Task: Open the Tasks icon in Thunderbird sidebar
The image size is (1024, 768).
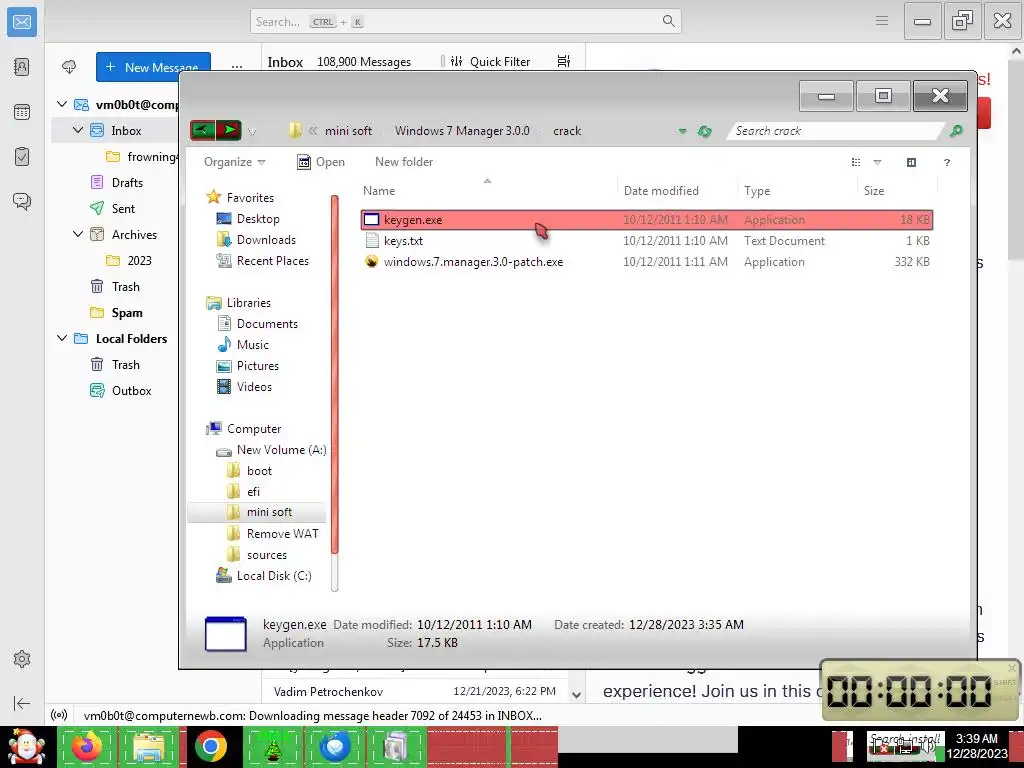Action: tap(22, 157)
